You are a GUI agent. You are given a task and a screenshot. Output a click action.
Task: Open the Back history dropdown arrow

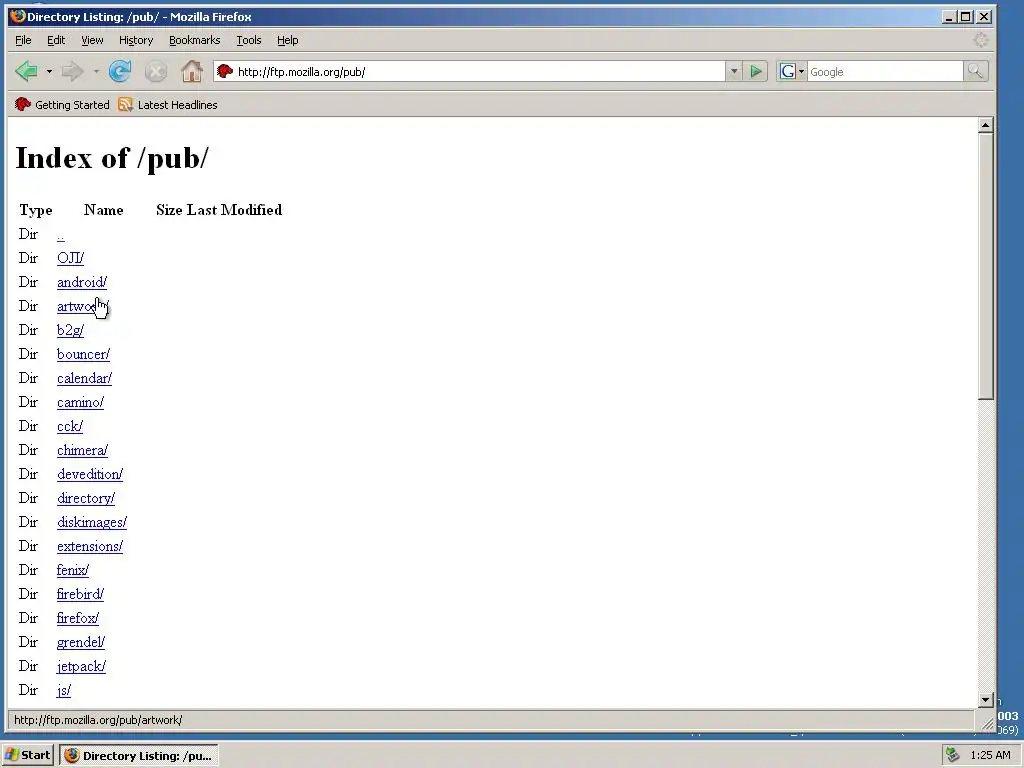(49, 71)
